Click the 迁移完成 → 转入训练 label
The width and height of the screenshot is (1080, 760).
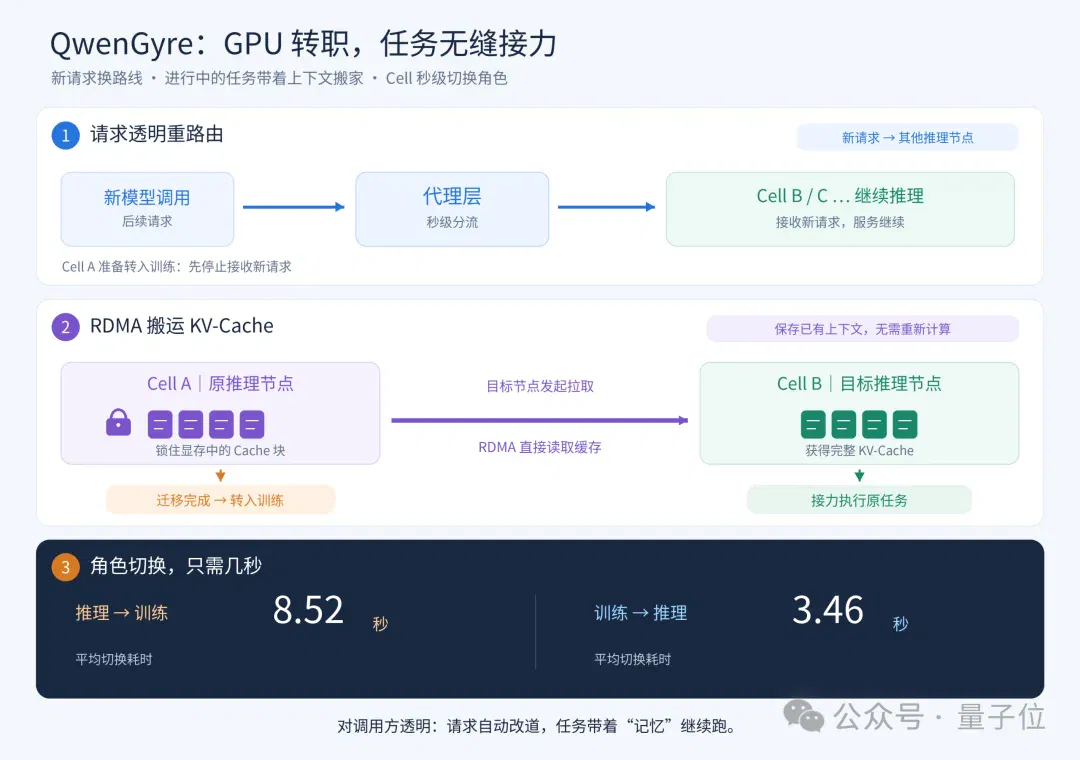click(220, 500)
